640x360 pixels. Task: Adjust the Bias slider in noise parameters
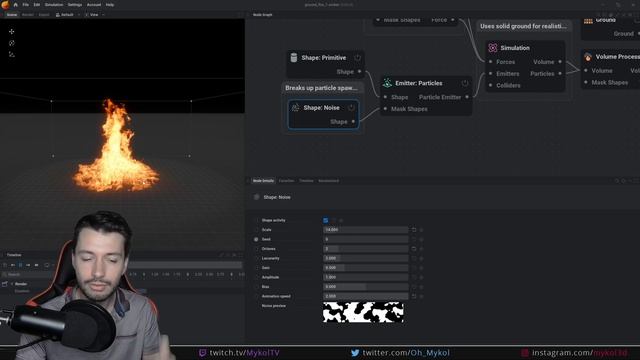click(366, 287)
